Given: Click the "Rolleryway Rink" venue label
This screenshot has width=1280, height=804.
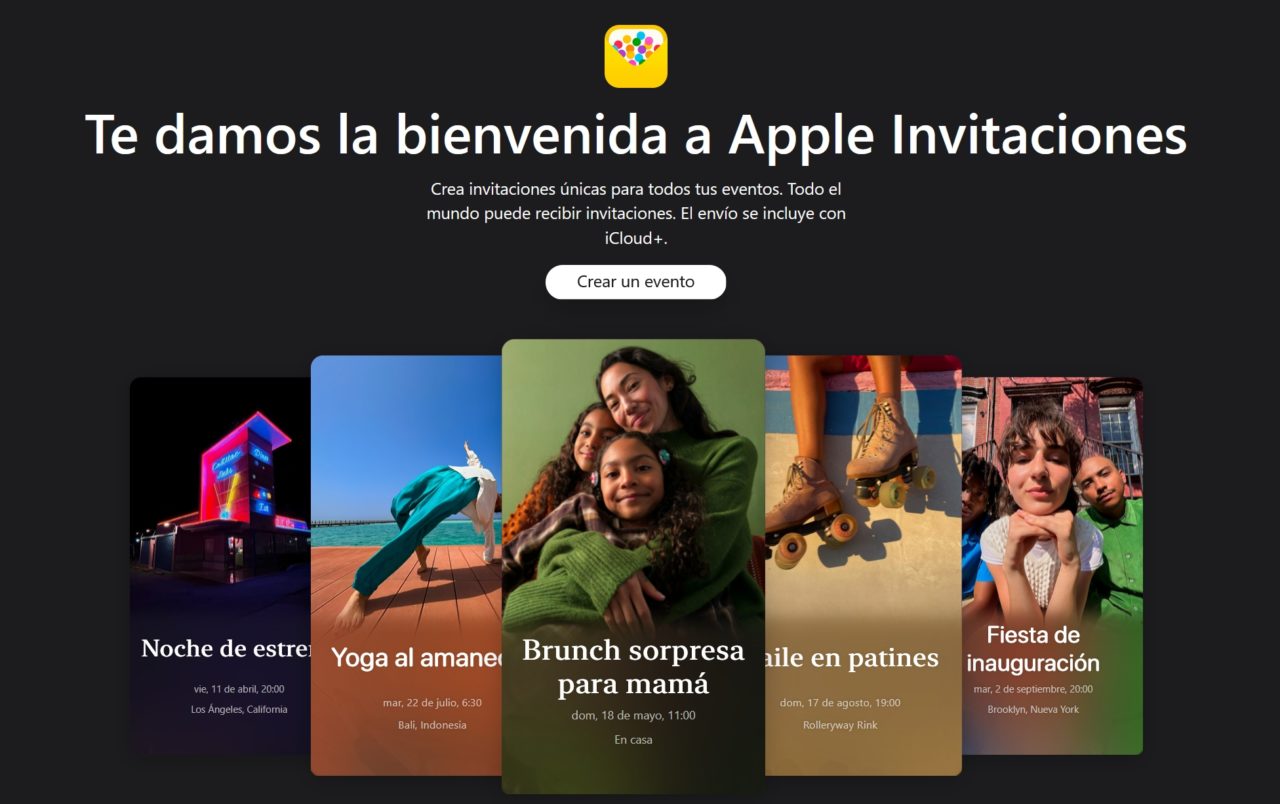Looking at the screenshot, I should (840, 725).
